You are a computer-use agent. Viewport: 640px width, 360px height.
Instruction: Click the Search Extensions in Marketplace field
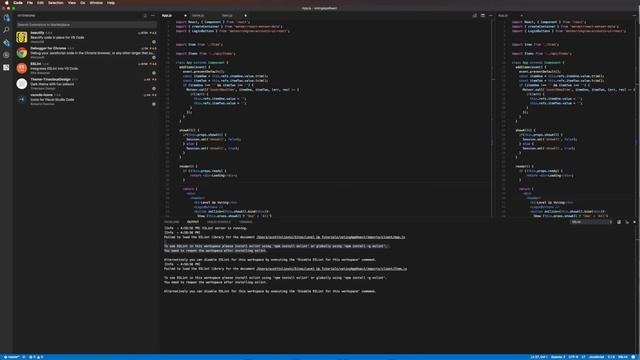(x=86, y=24)
